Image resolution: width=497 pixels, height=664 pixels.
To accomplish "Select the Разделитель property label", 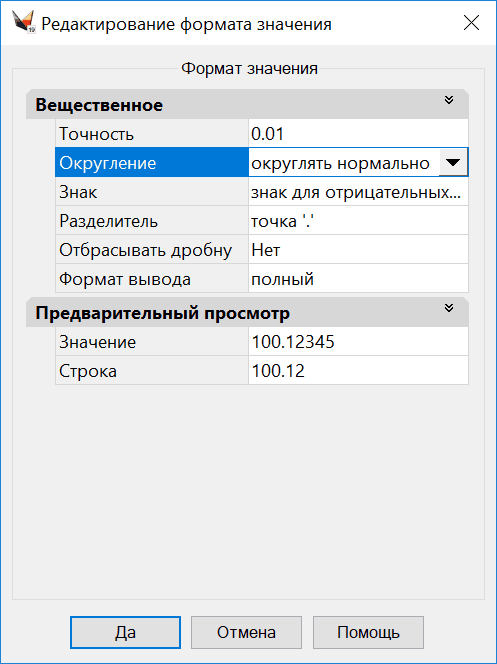I will 152,221.
